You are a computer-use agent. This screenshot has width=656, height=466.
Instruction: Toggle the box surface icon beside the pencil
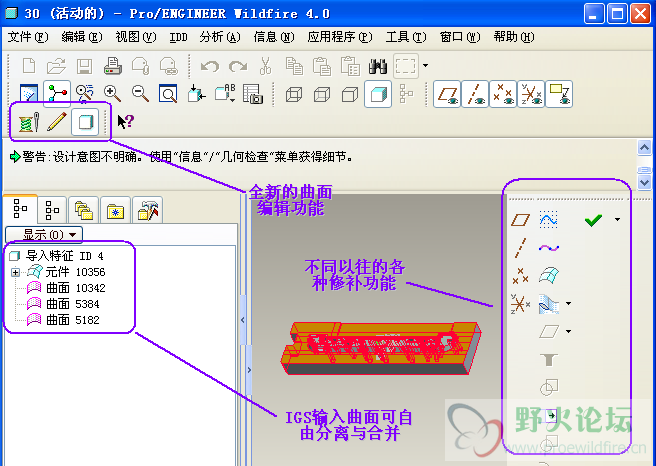click(x=85, y=122)
